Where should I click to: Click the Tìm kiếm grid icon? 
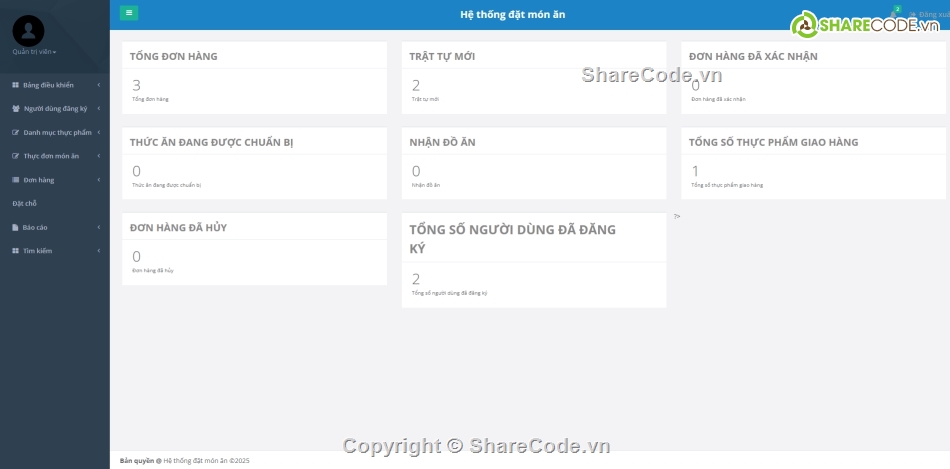click(15, 251)
